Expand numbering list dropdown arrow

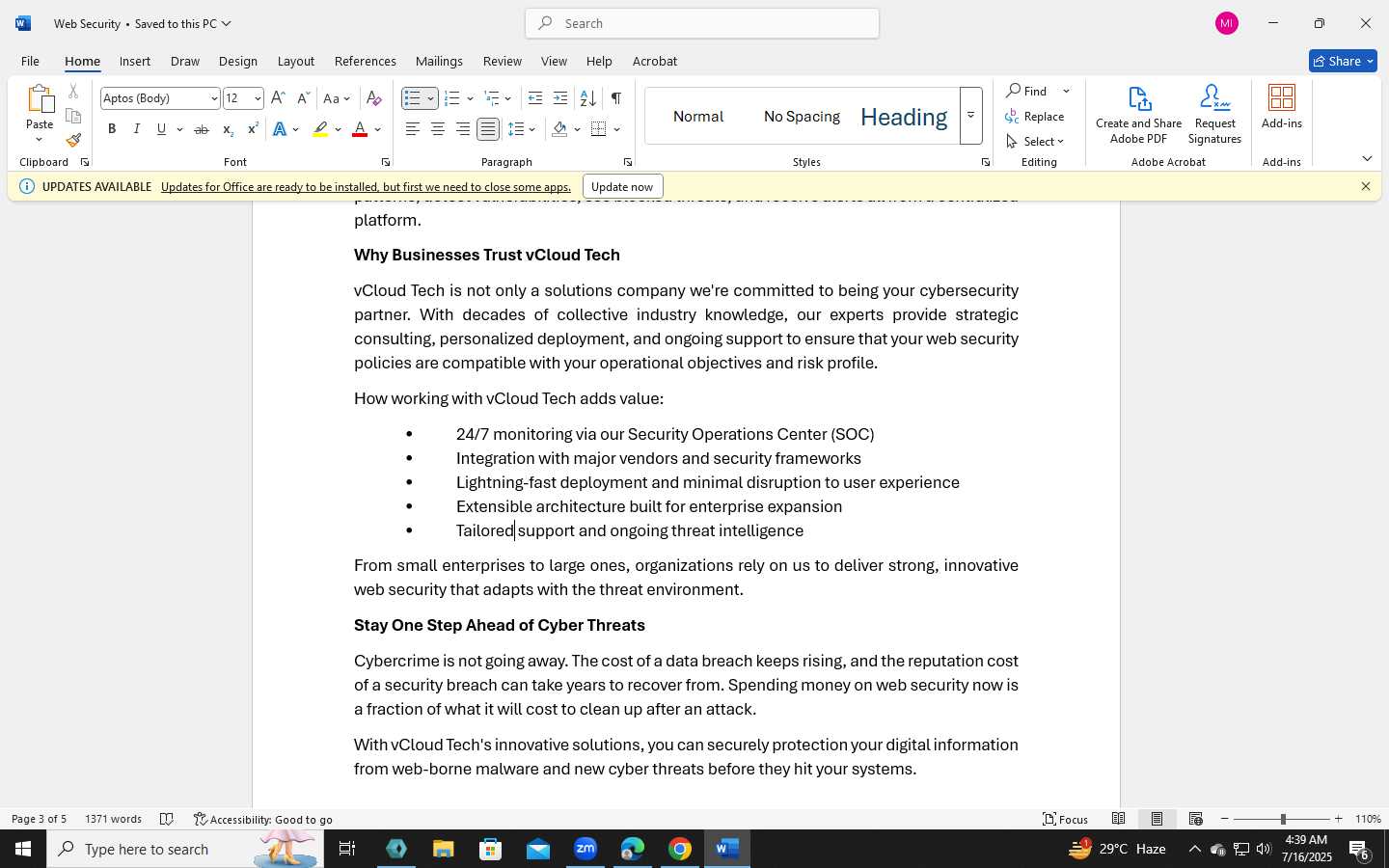pos(470,98)
